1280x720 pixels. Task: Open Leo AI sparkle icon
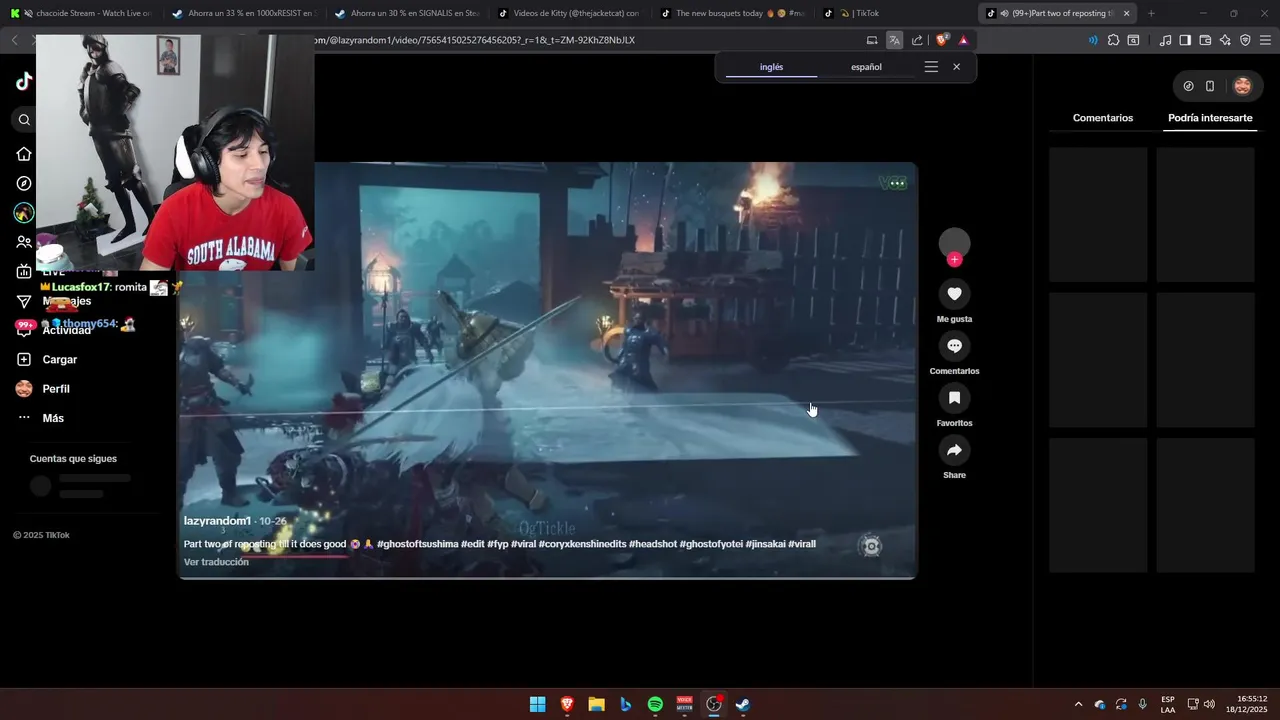[x=1225, y=40]
